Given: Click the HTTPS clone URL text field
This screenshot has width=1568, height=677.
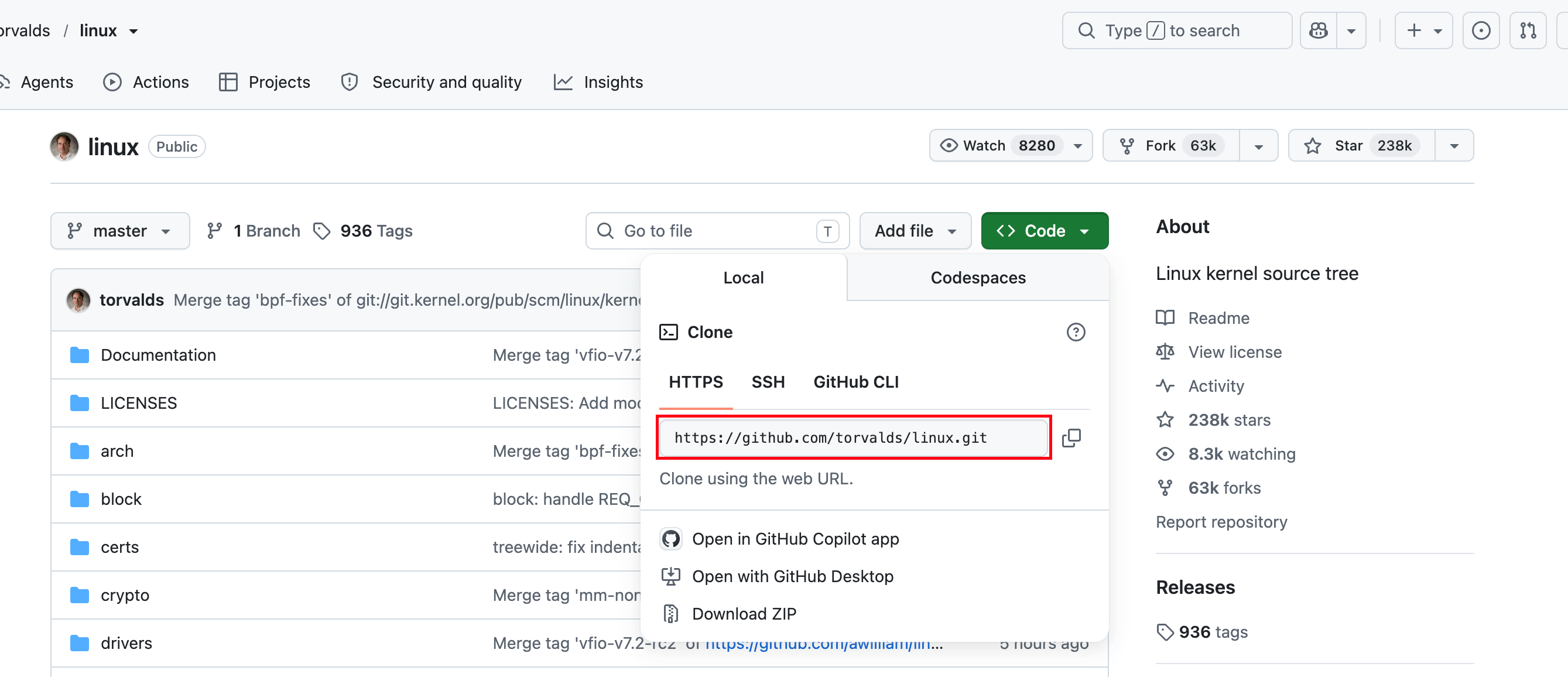Looking at the screenshot, I should 854,437.
